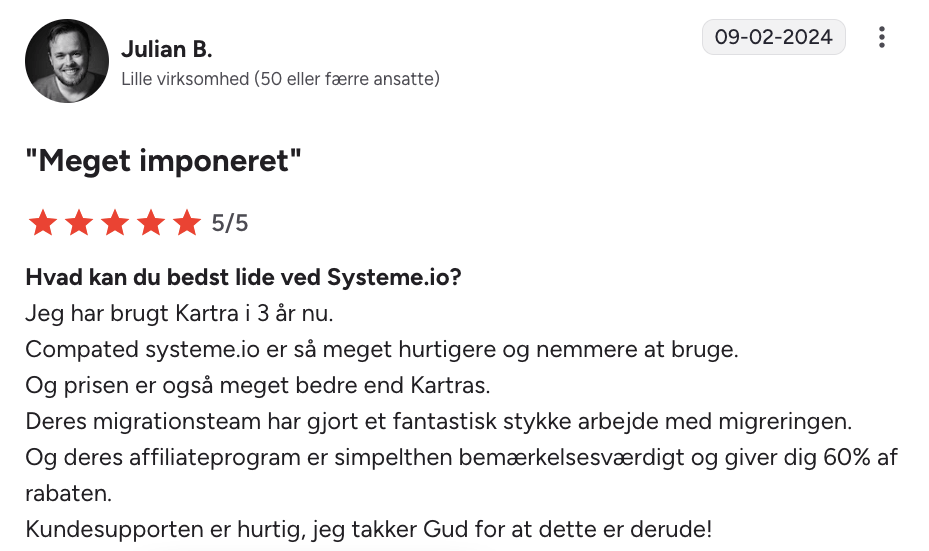929x551 pixels.
Task: Click the 09-02-2024 date badge
Action: click(x=774, y=37)
